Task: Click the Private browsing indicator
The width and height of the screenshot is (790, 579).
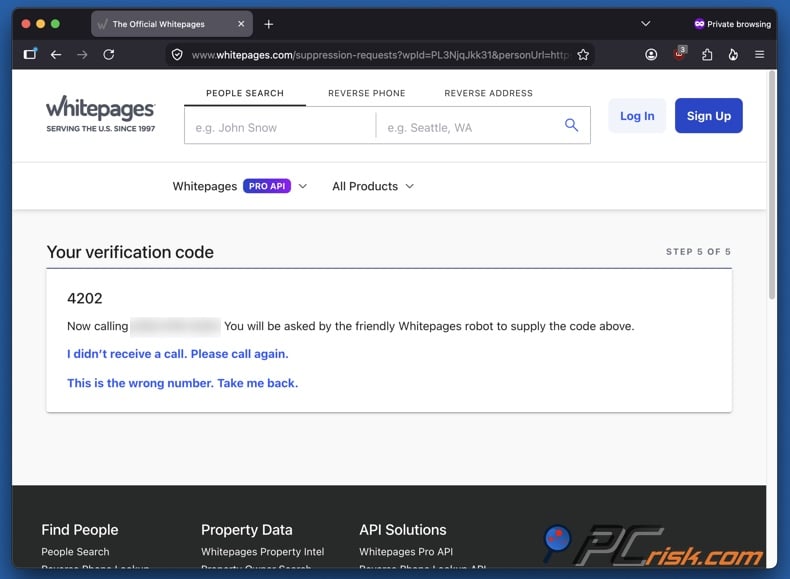Action: click(x=732, y=24)
